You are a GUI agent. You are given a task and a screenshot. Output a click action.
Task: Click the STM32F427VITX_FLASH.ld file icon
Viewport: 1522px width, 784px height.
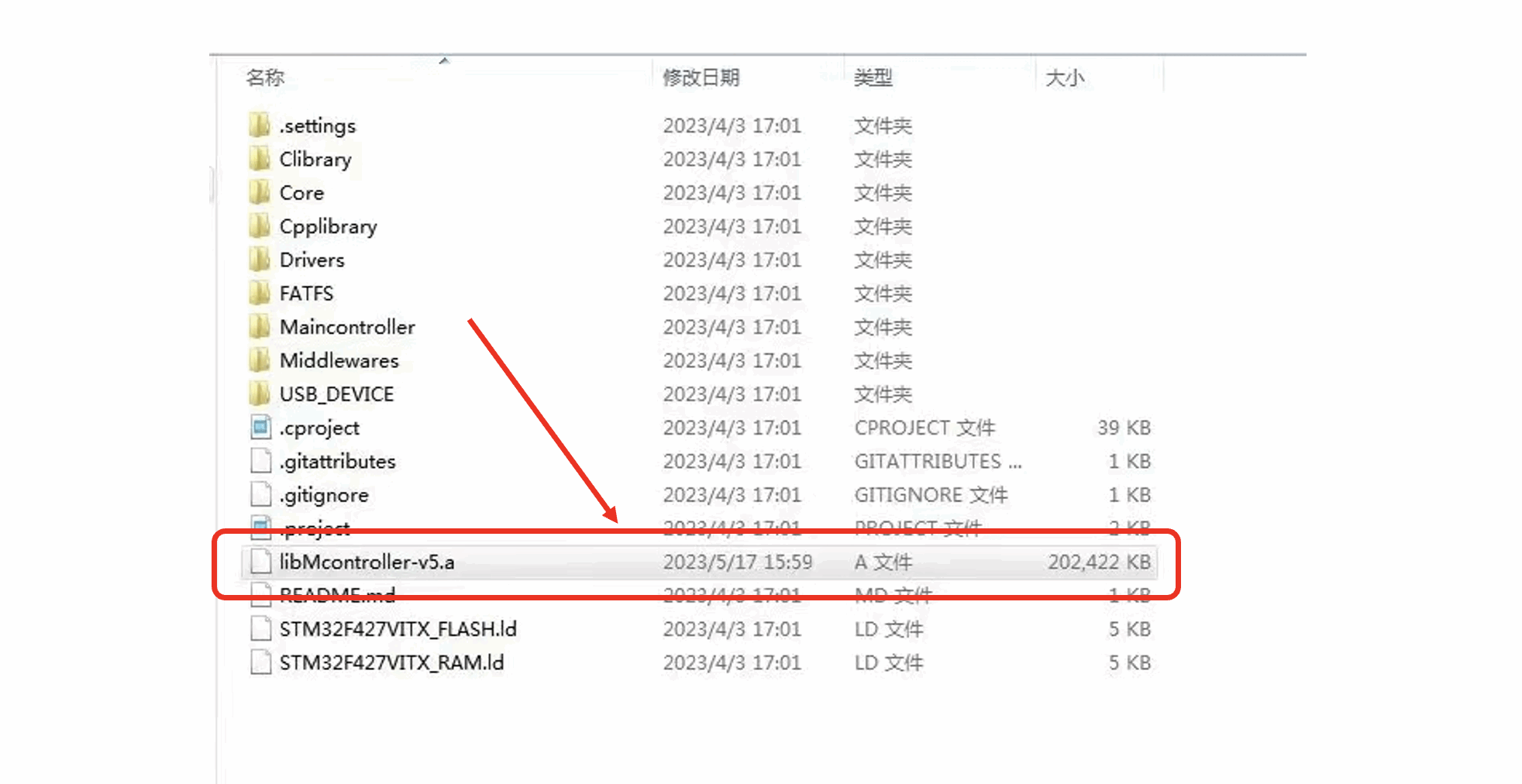(x=261, y=628)
